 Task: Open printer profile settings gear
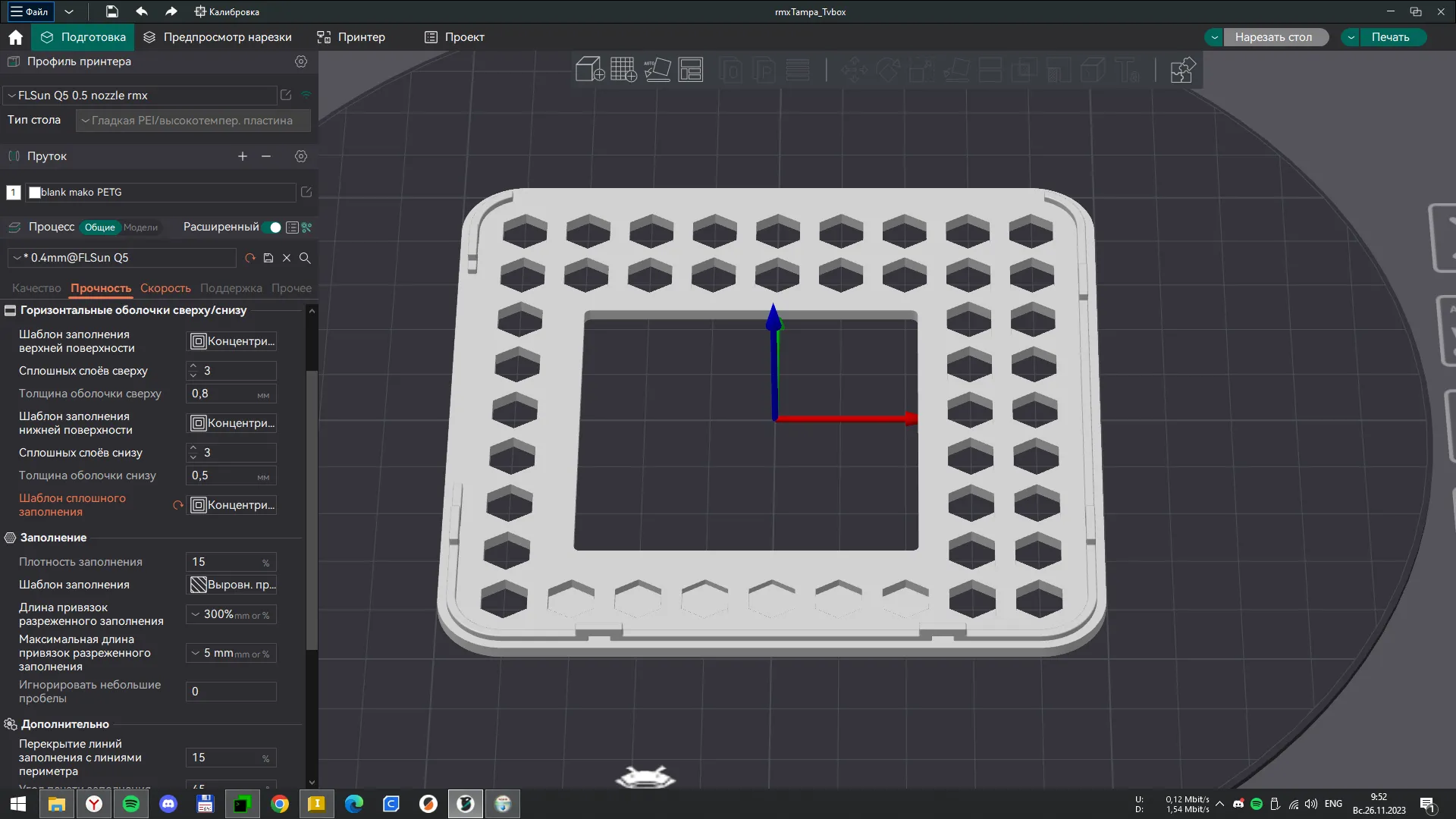[x=301, y=61]
